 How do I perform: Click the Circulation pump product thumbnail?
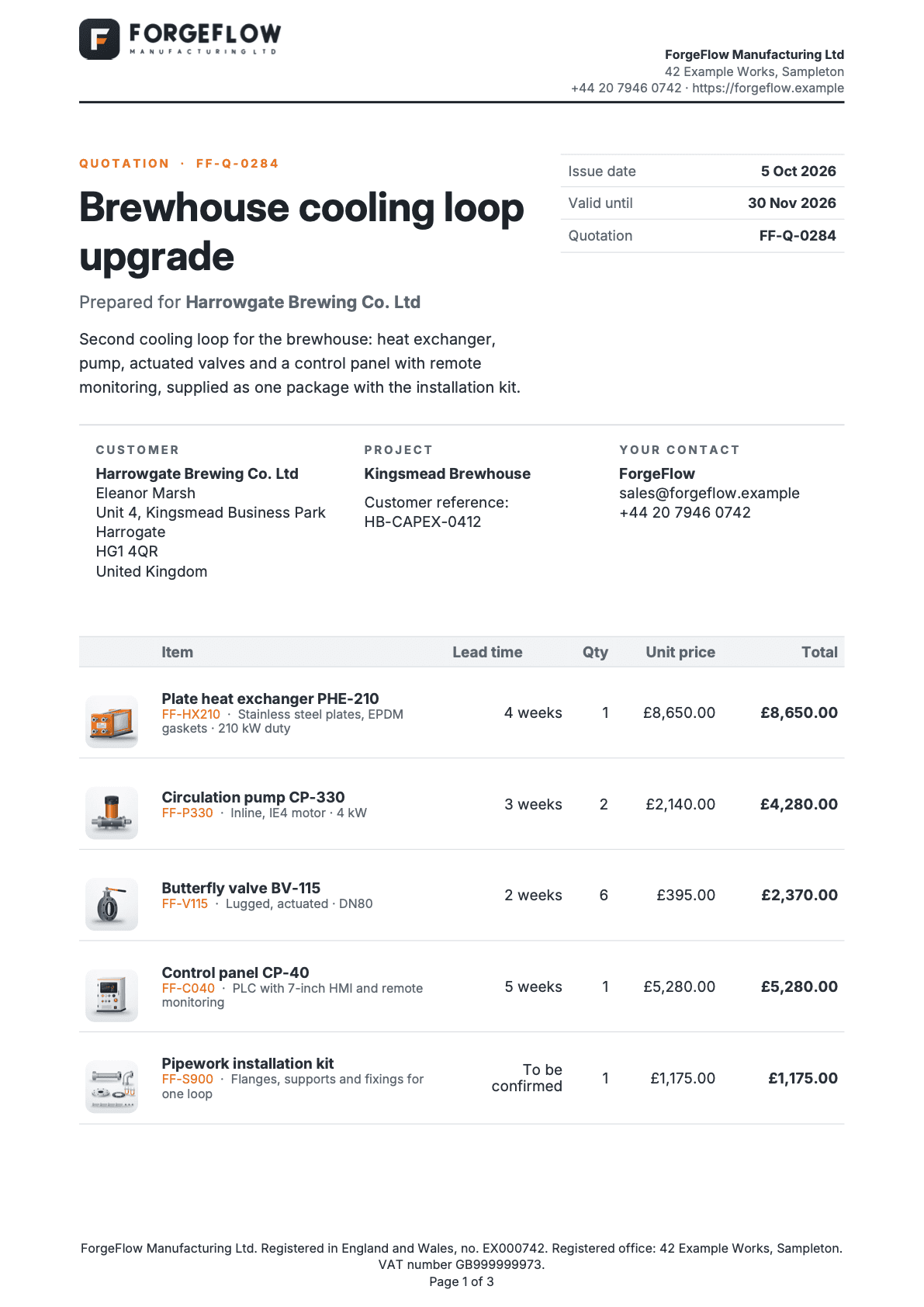112,813
